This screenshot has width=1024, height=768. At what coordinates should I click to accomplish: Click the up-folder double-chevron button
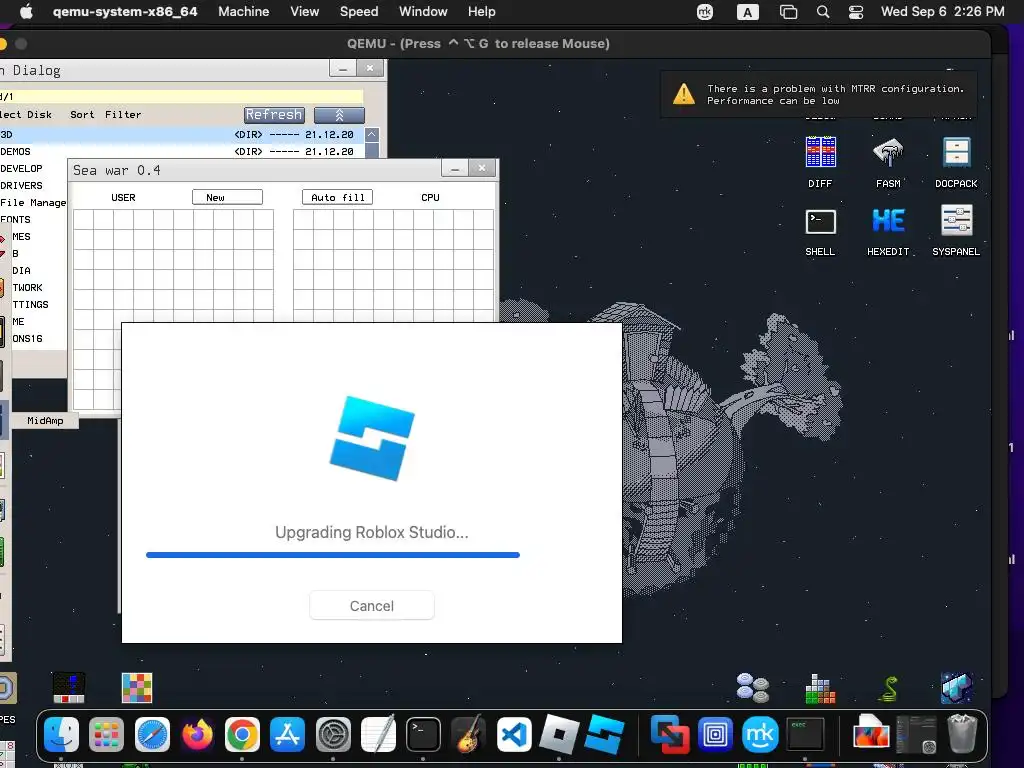[339, 115]
